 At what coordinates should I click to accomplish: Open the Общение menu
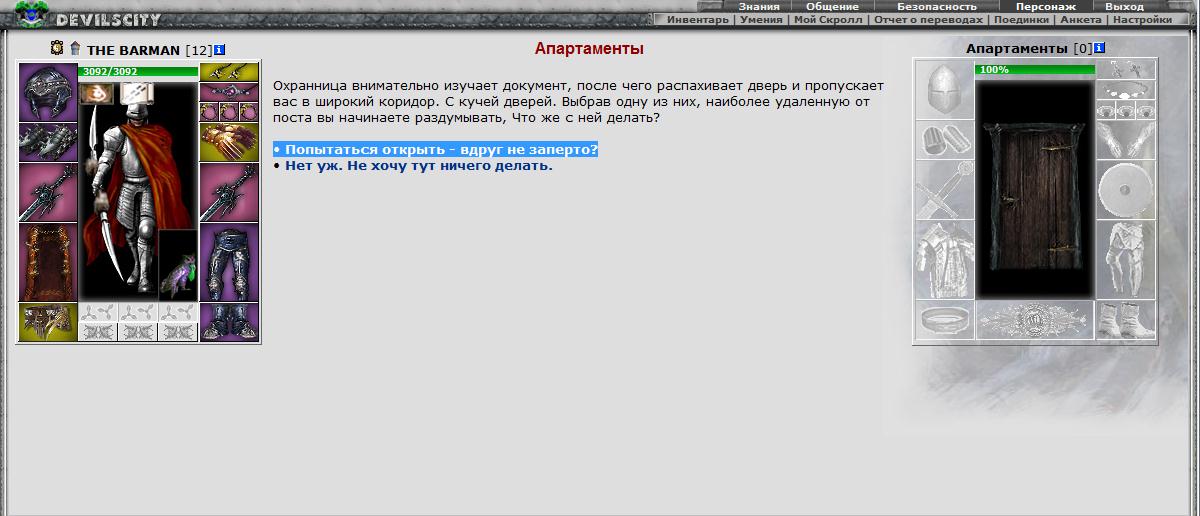coord(832,6)
